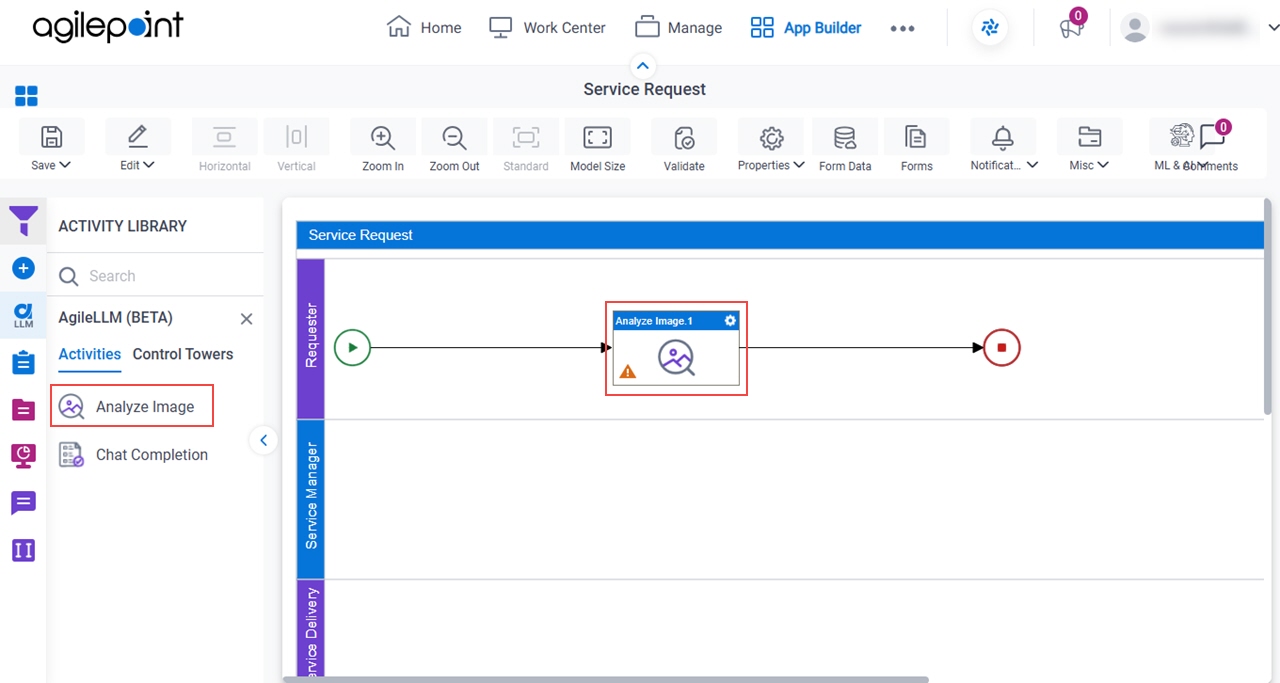Open Form Data database icon
This screenshot has width=1280, height=683.
click(x=845, y=138)
